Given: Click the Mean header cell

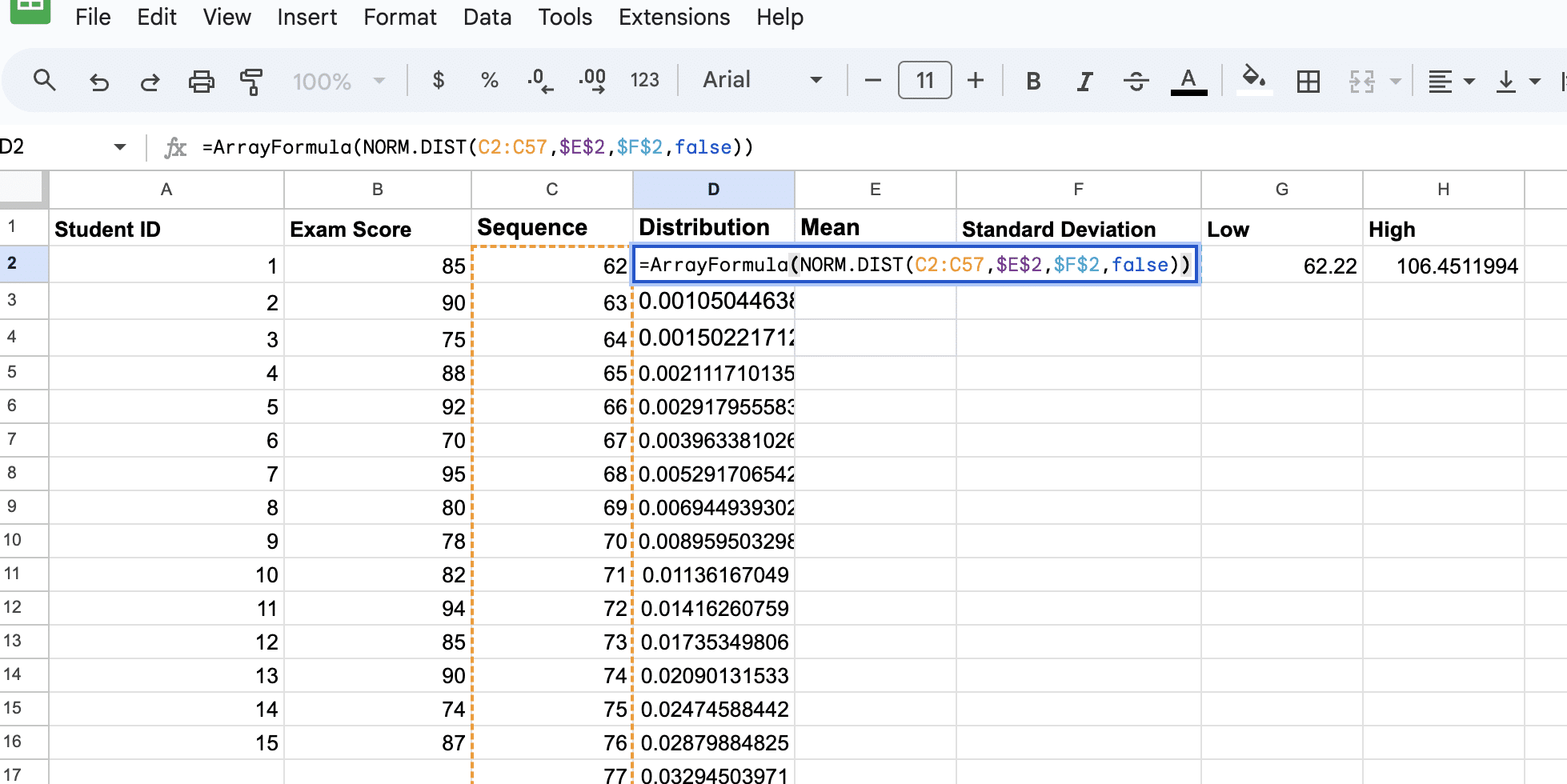Looking at the screenshot, I should [x=875, y=227].
